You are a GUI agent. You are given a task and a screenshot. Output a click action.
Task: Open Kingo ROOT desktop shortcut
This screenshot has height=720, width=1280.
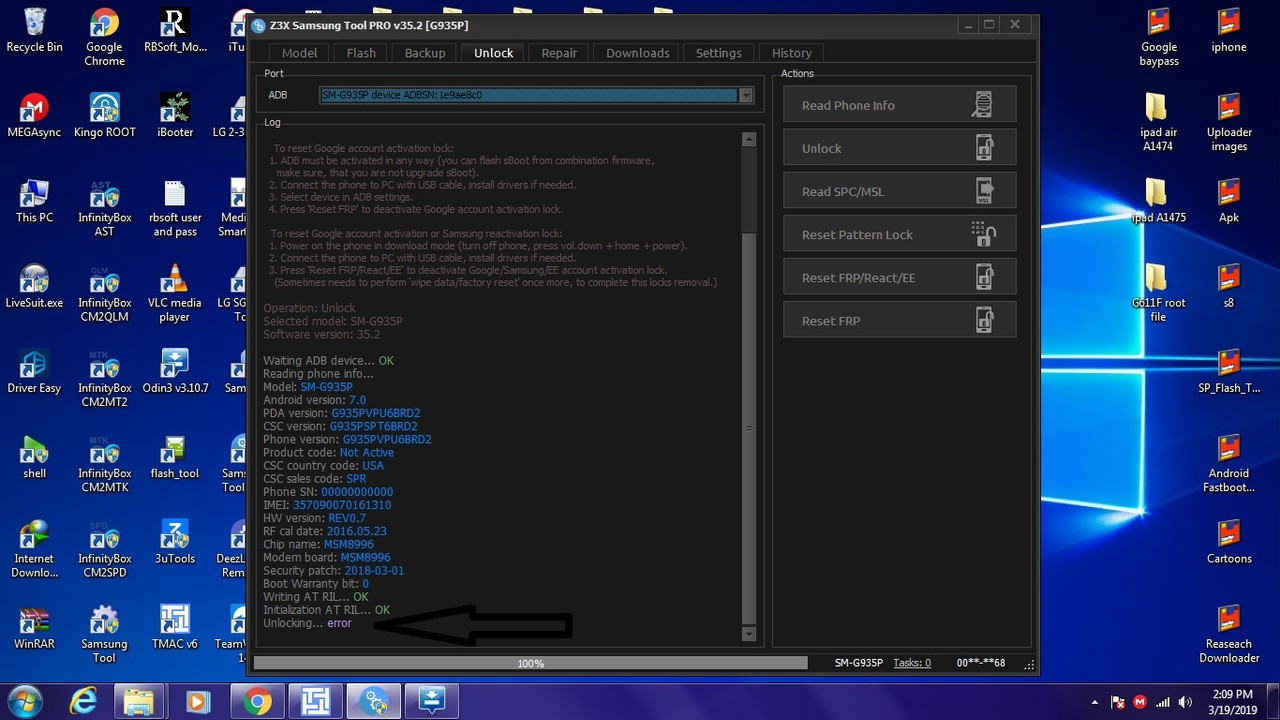104,115
